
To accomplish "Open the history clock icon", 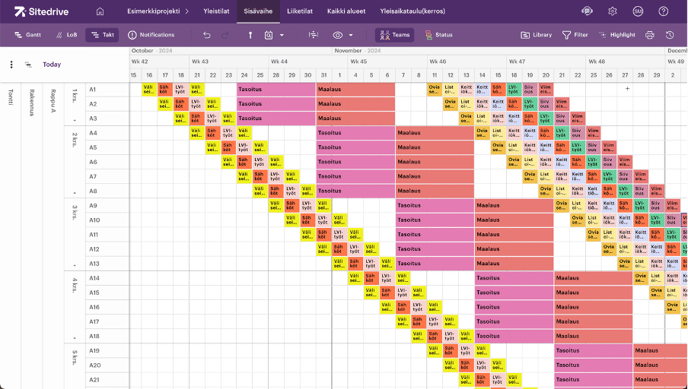I will point(670,35).
